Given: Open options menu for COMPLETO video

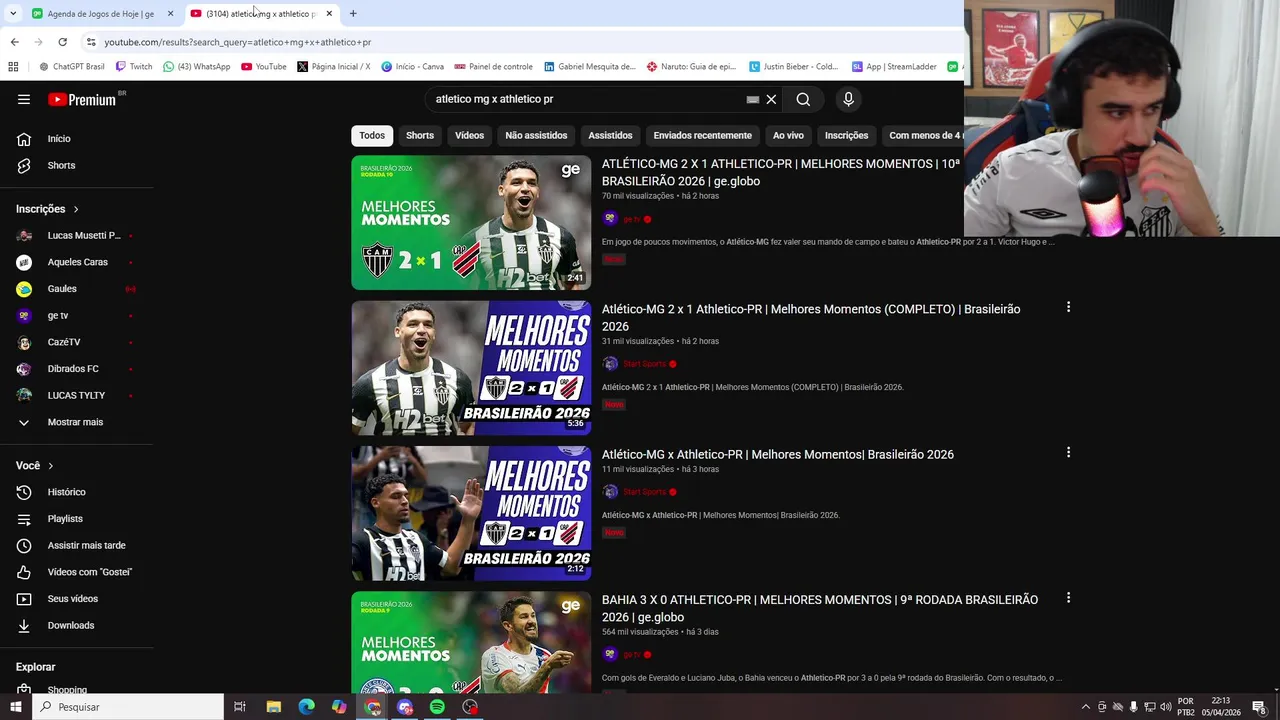Looking at the screenshot, I should pos(1068,307).
